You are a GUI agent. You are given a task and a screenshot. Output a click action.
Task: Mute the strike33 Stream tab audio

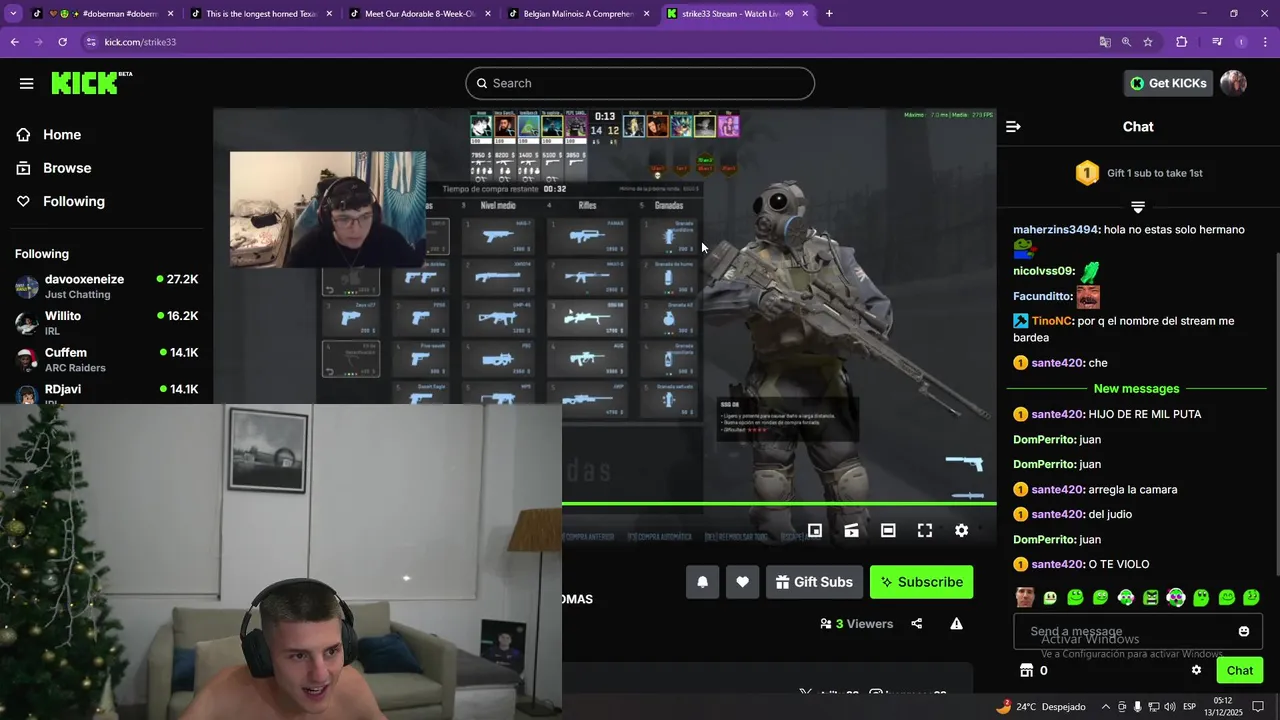tap(789, 14)
